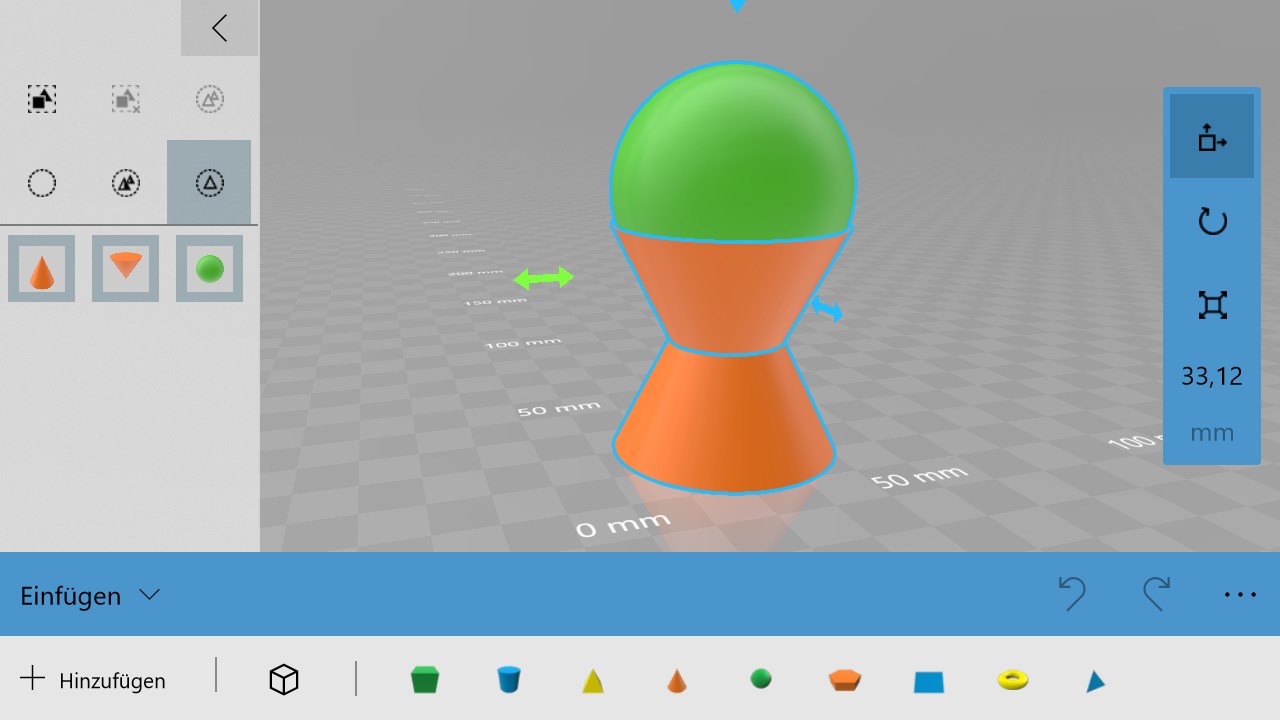Insert the small green sphere shape
The height and width of the screenshot is (720, 1280).
click(x=761, y=679)
